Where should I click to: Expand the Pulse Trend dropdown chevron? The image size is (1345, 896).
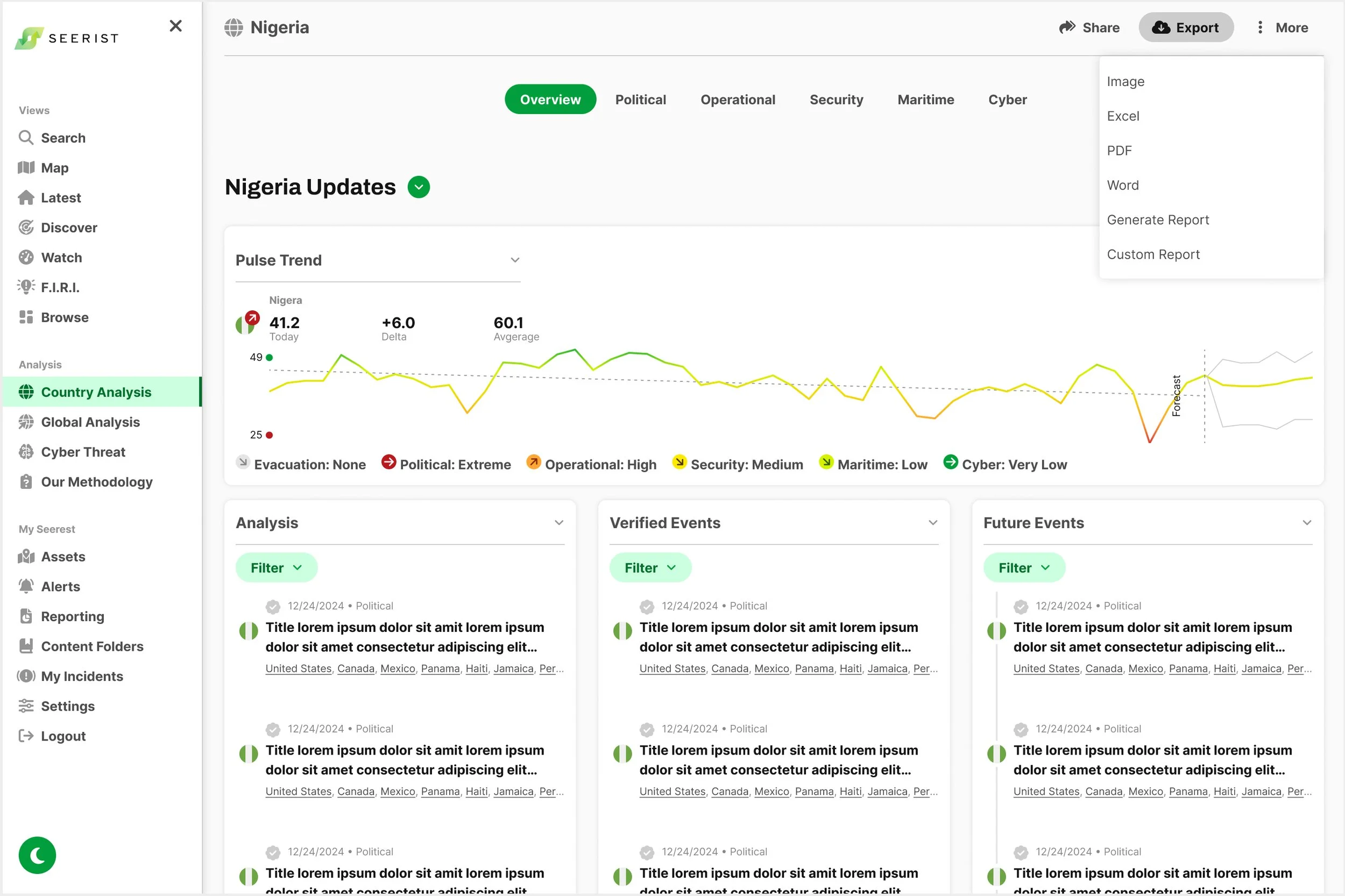[514, 260]
